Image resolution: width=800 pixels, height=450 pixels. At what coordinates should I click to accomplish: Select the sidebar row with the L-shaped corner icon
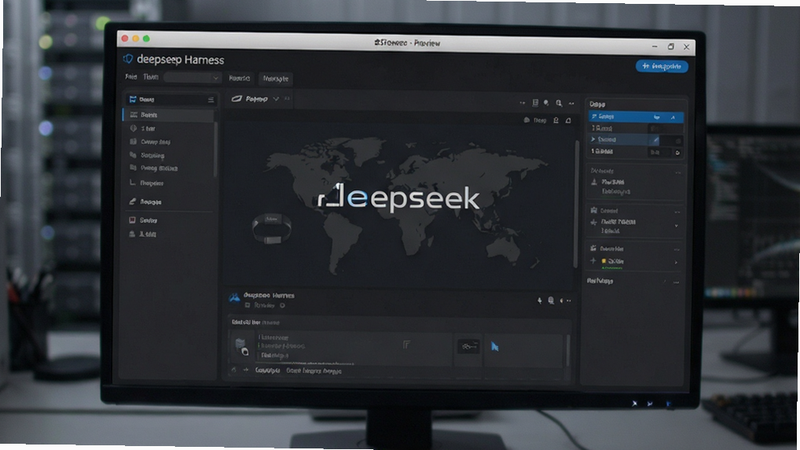(169, 183)
